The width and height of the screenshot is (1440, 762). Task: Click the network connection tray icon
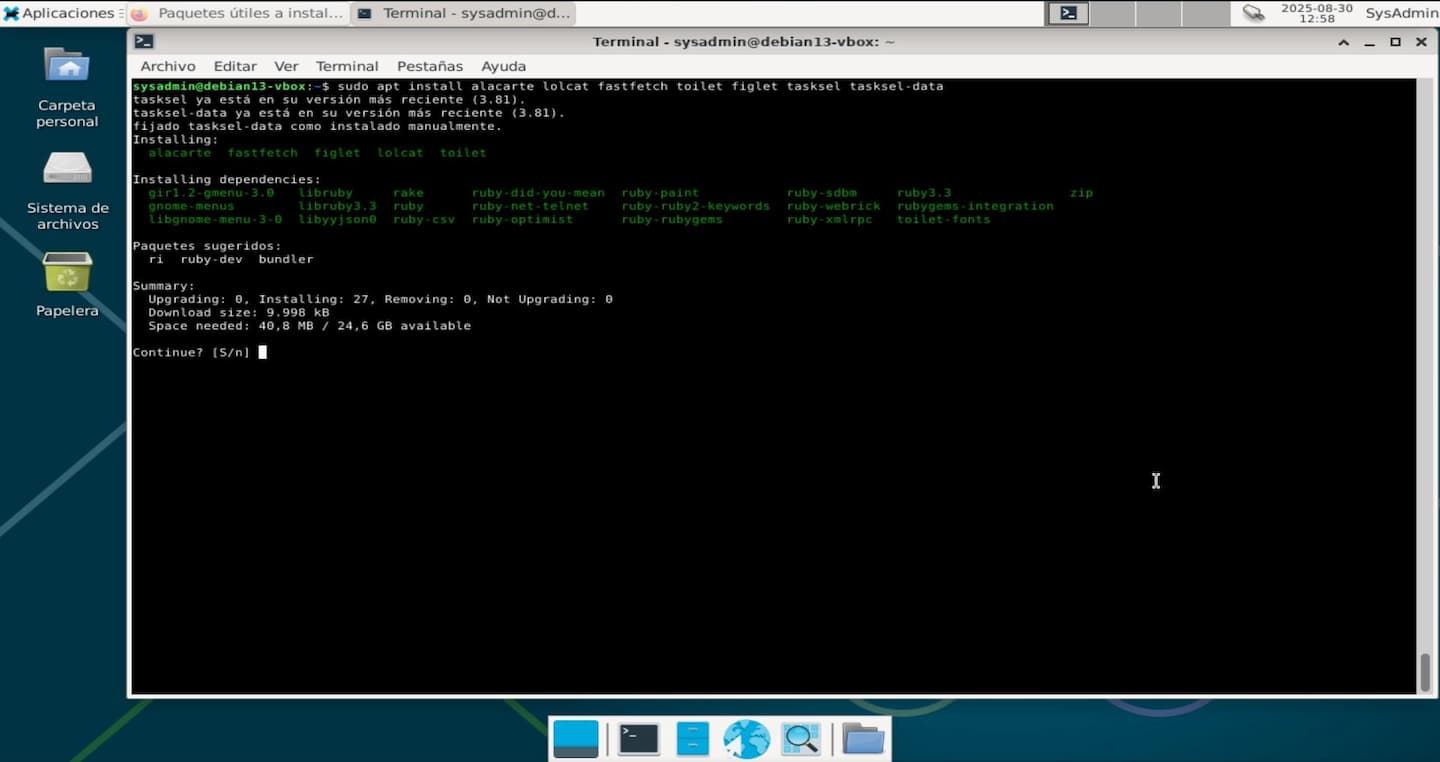click(x=1253, y=13)
